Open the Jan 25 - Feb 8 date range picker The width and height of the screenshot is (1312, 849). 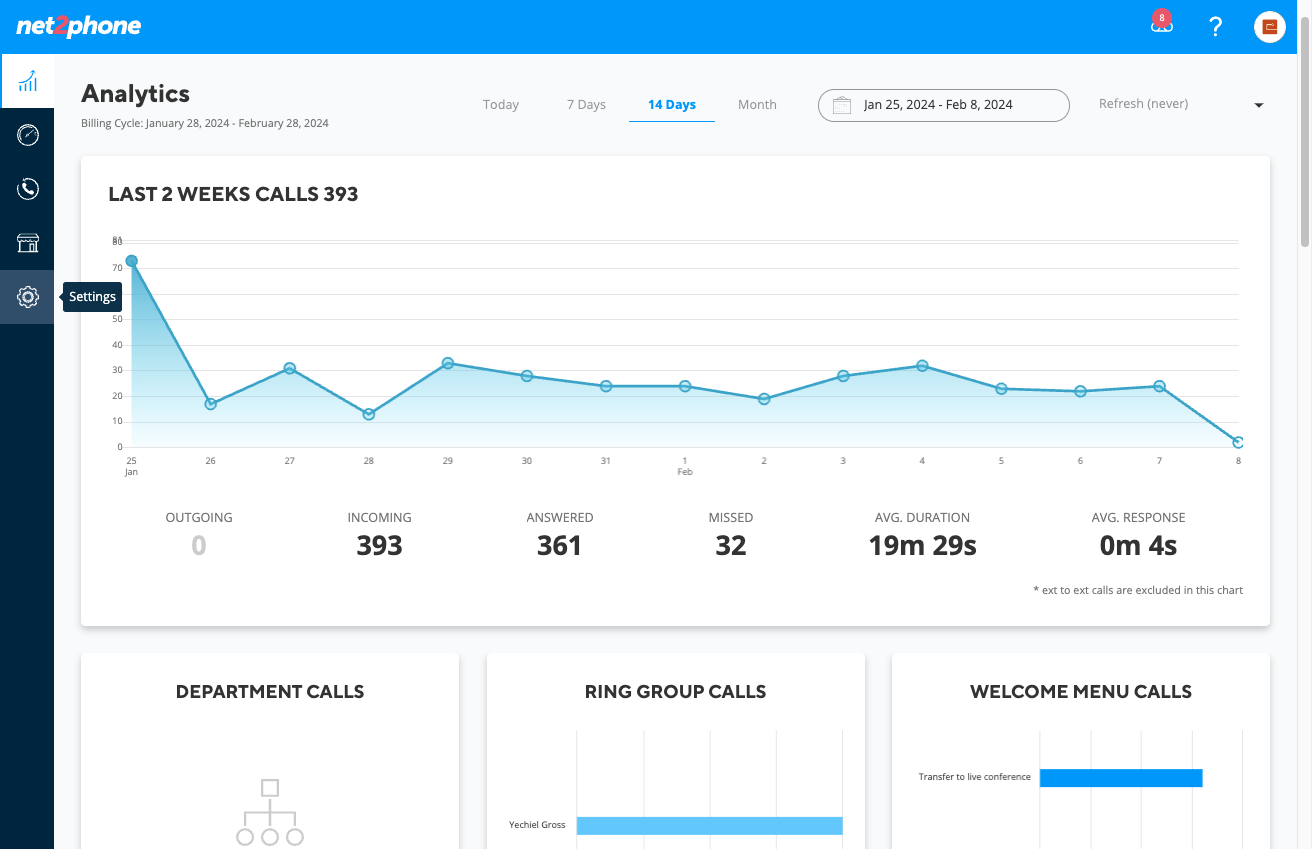944,105
